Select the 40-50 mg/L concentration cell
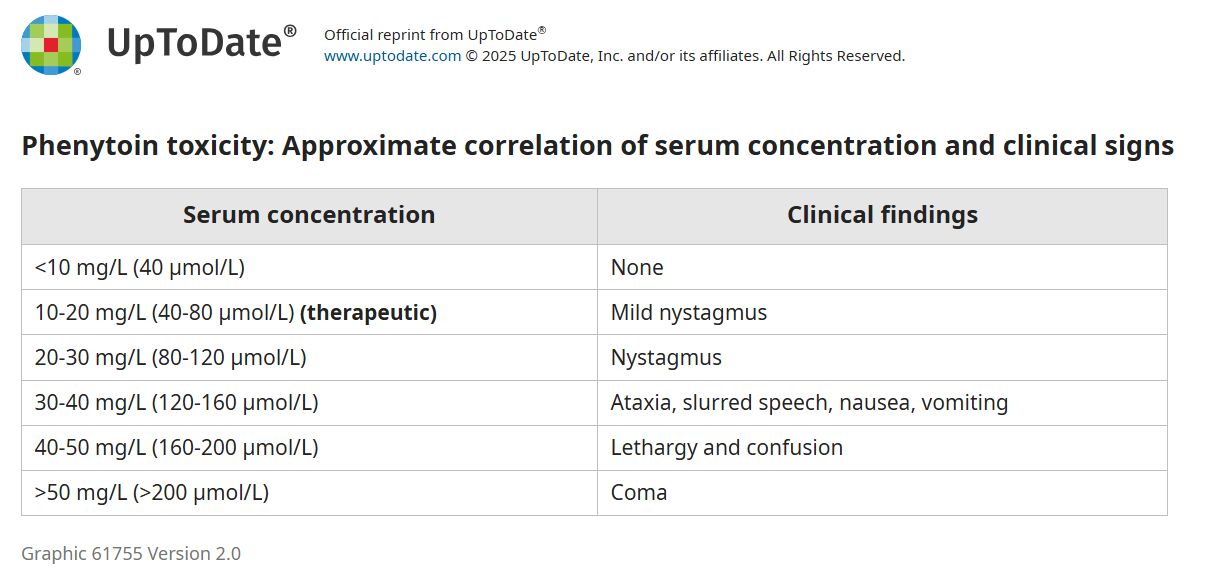This screenshot has height=575, width=1230. click(x=176, y=448)
